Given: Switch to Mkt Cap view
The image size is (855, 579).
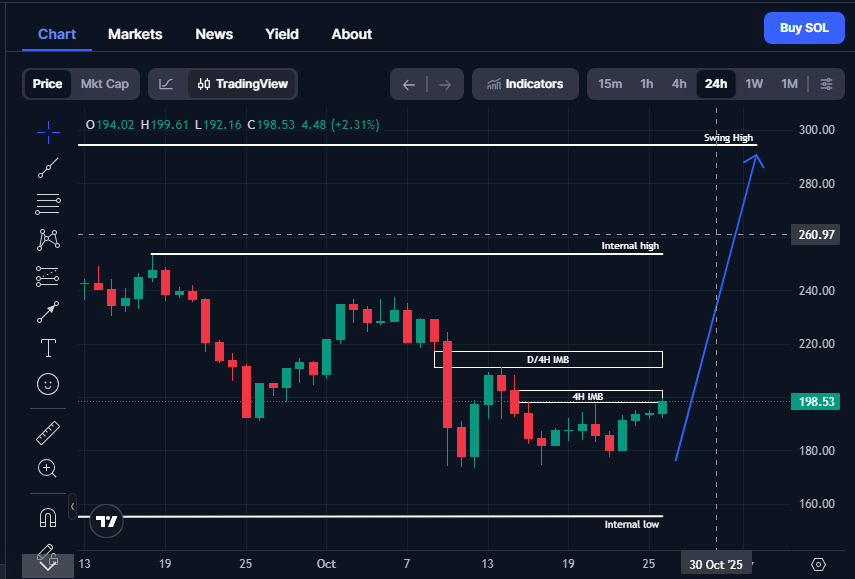Looking at the screenshot, I should 104,84.
